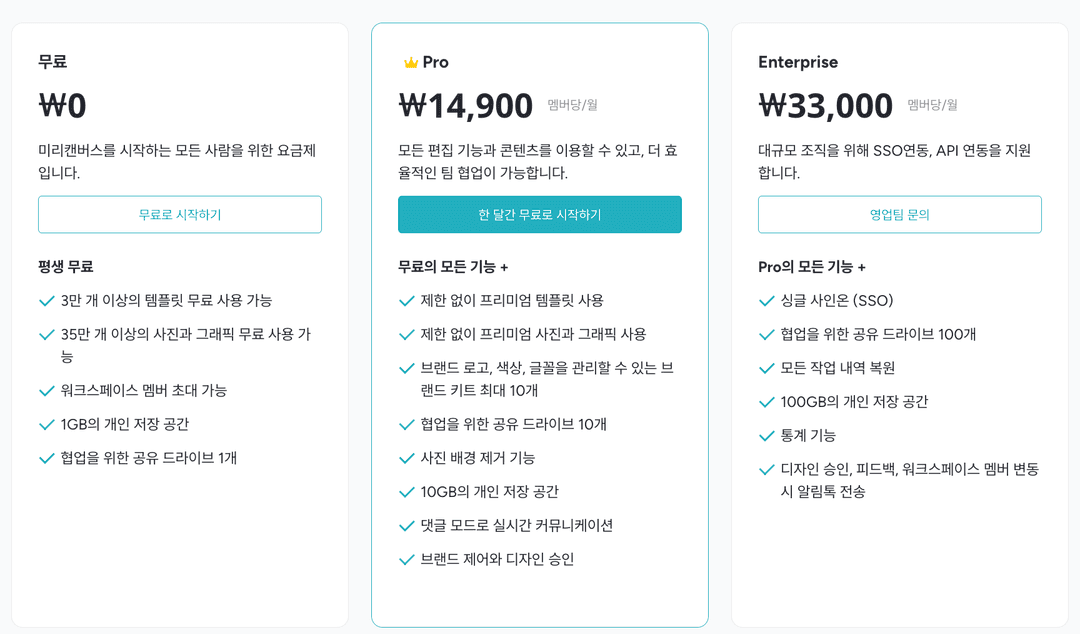The image size is (1080, 634).
Task: Click the crown icon next to Pro
Action: tap(410, 61)
